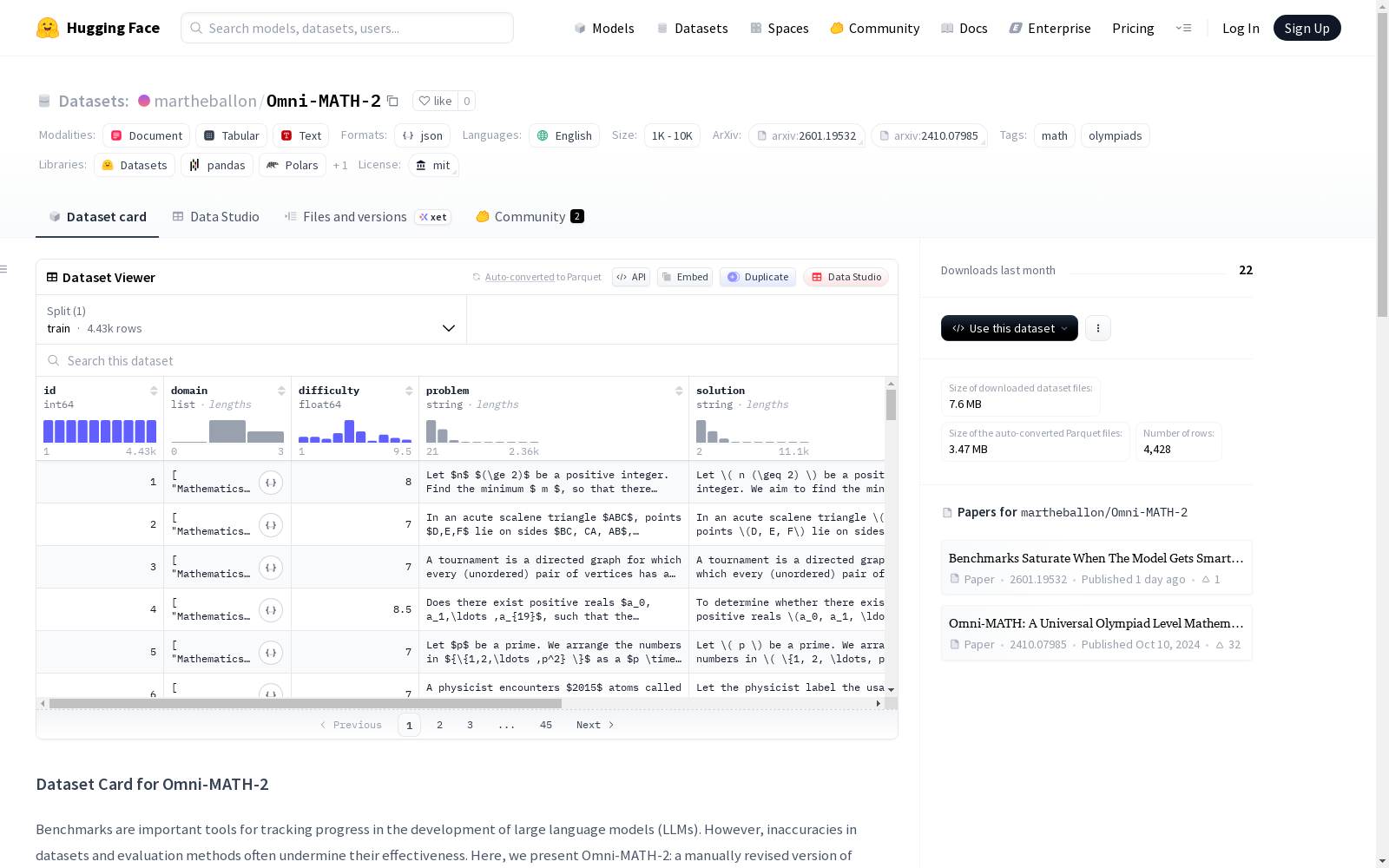Image resolution: width=1389 pixels, height=868 pixels.
Task: Open the navigation overflow menu icon
Action: (1183, 28)
